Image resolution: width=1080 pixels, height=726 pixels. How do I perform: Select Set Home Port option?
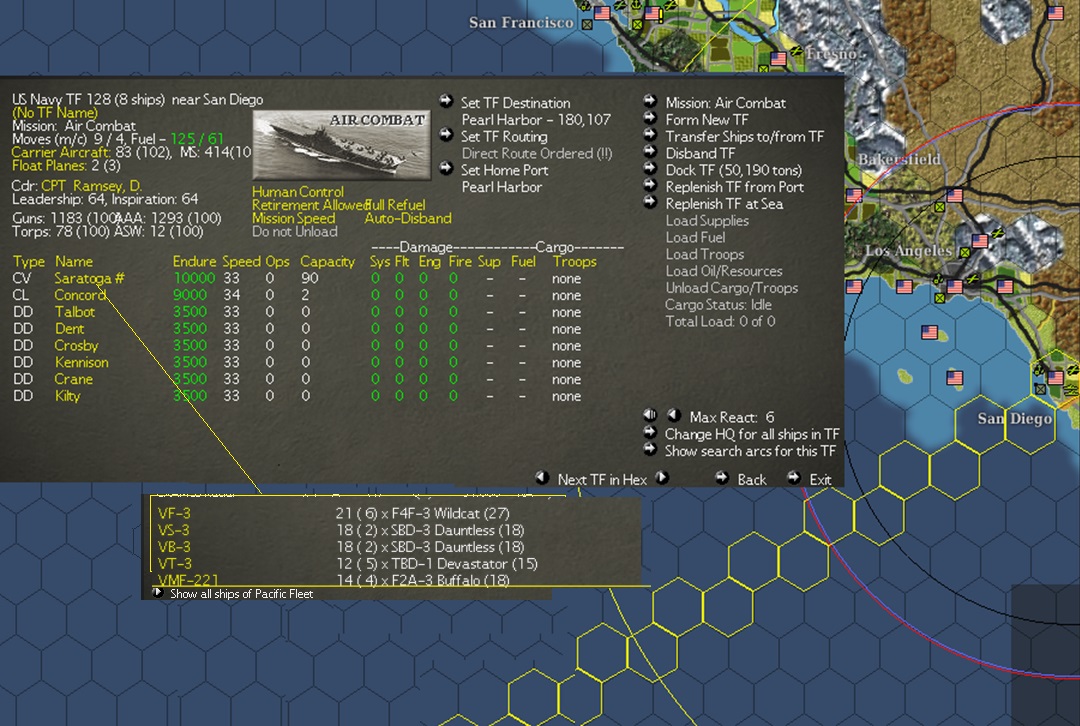(x=504, y=170)
